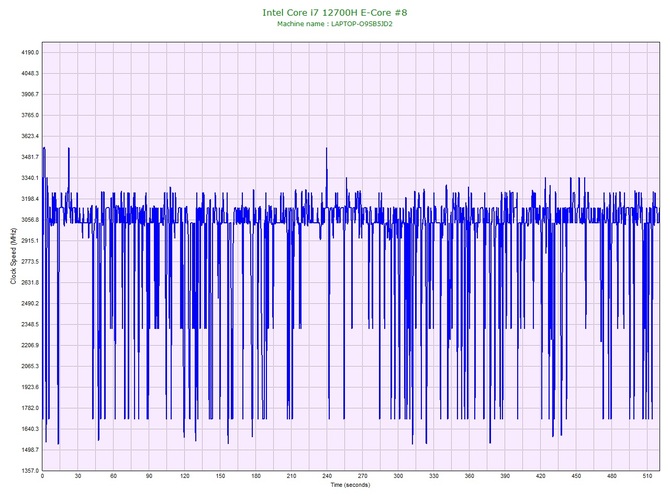Click the 240 tick on time axis
The height and width of the screenshot is (502, 670).
[327, 476]
